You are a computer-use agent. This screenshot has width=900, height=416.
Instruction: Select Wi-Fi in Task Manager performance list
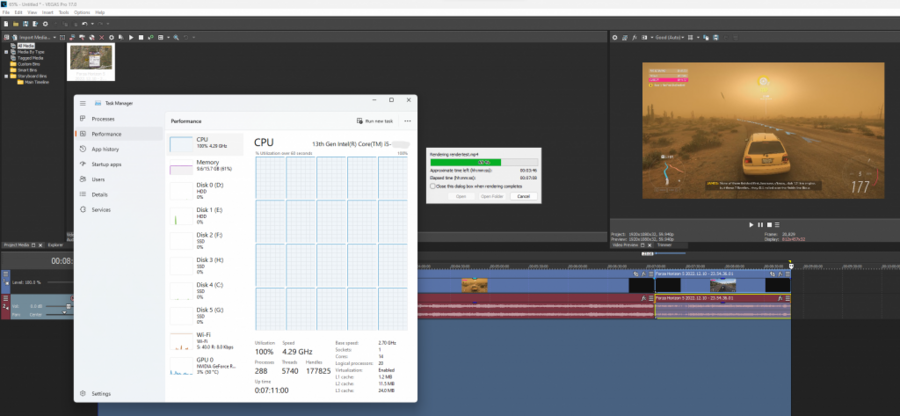pos(204,340)
